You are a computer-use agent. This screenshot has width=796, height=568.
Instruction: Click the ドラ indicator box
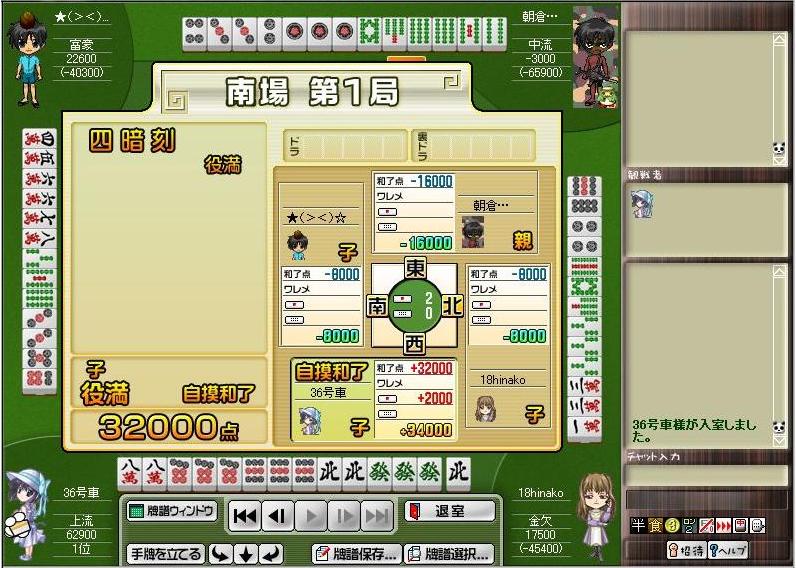tap(346, 146)
